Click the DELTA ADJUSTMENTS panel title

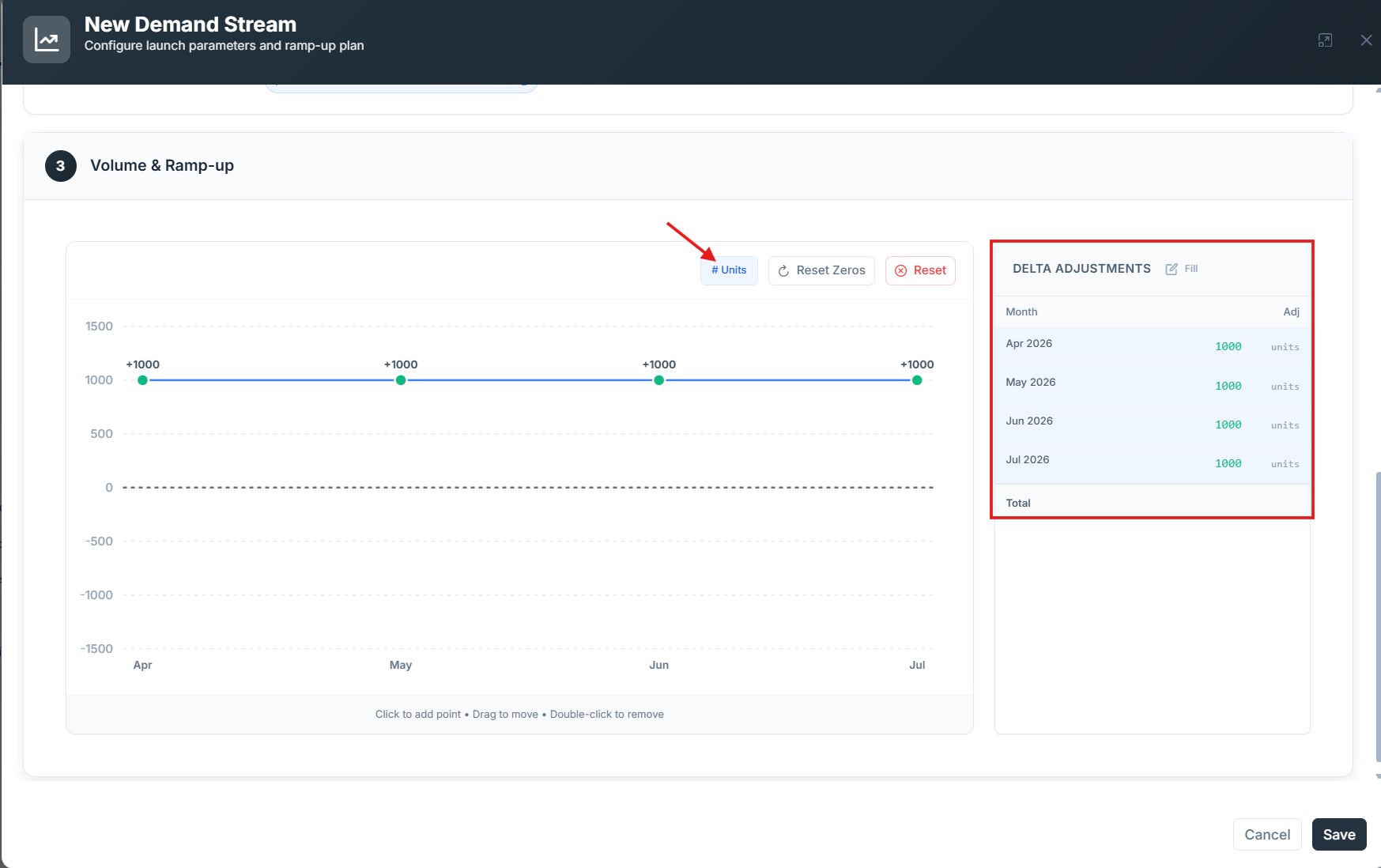tap(1081, 269)
